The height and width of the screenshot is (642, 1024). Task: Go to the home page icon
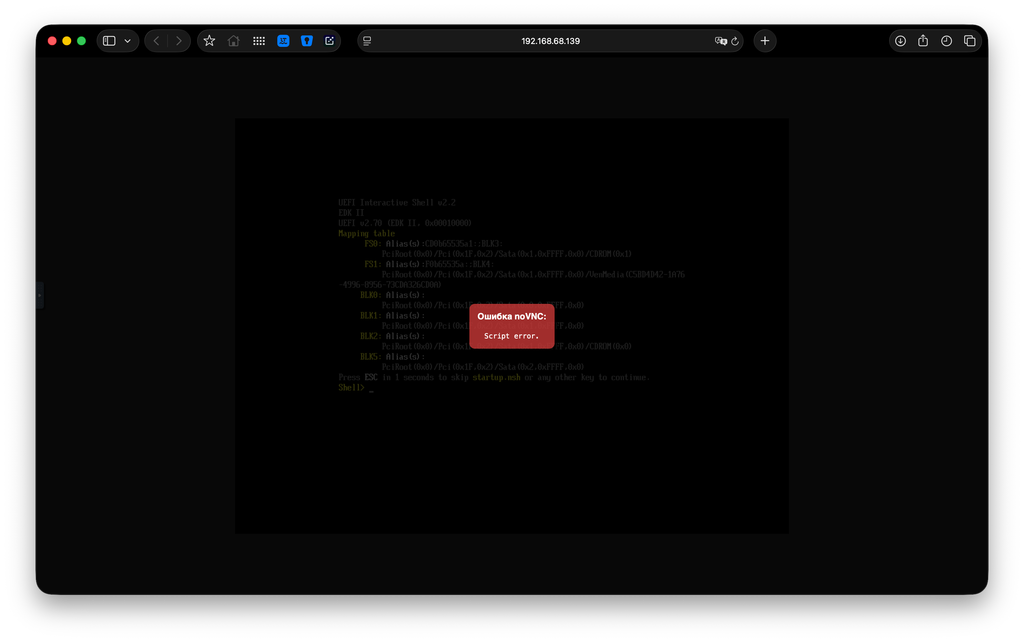[x=233, y=40]
